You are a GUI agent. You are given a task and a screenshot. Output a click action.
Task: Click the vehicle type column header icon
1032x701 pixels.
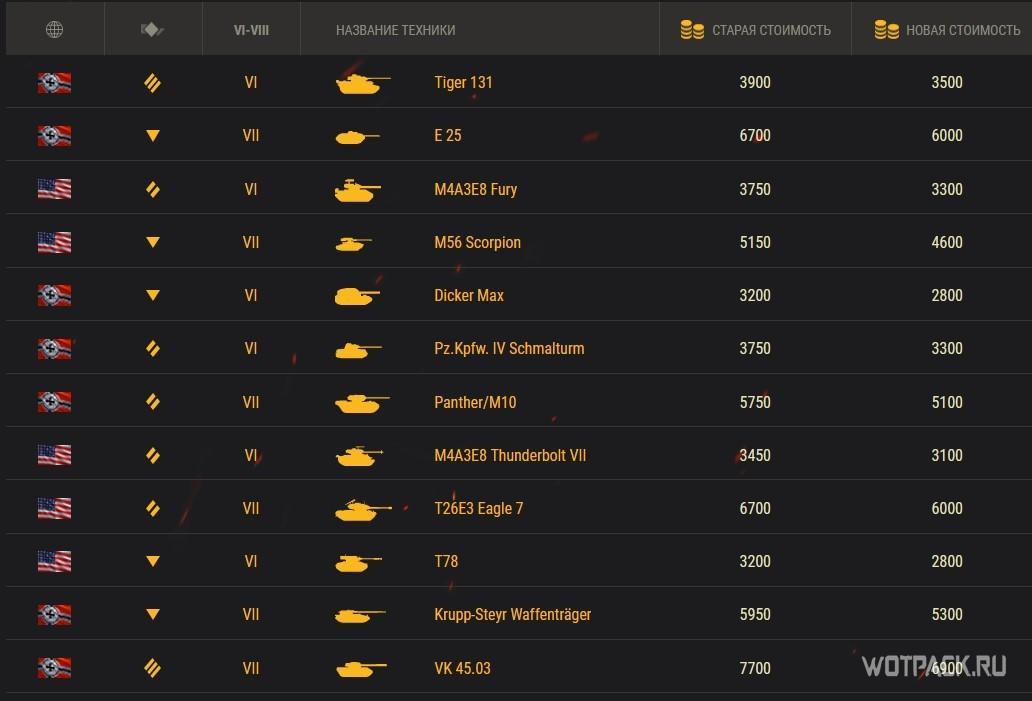click(152, 30)
